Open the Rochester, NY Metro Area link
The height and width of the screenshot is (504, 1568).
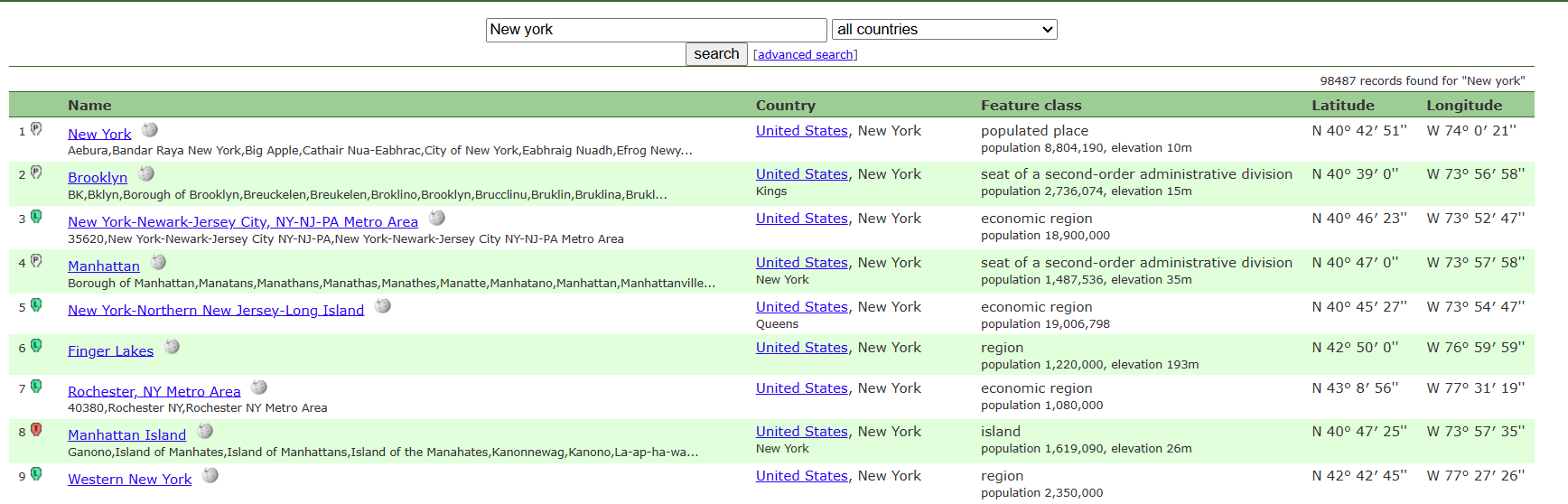pyautogui.click(x=154, y=392)
